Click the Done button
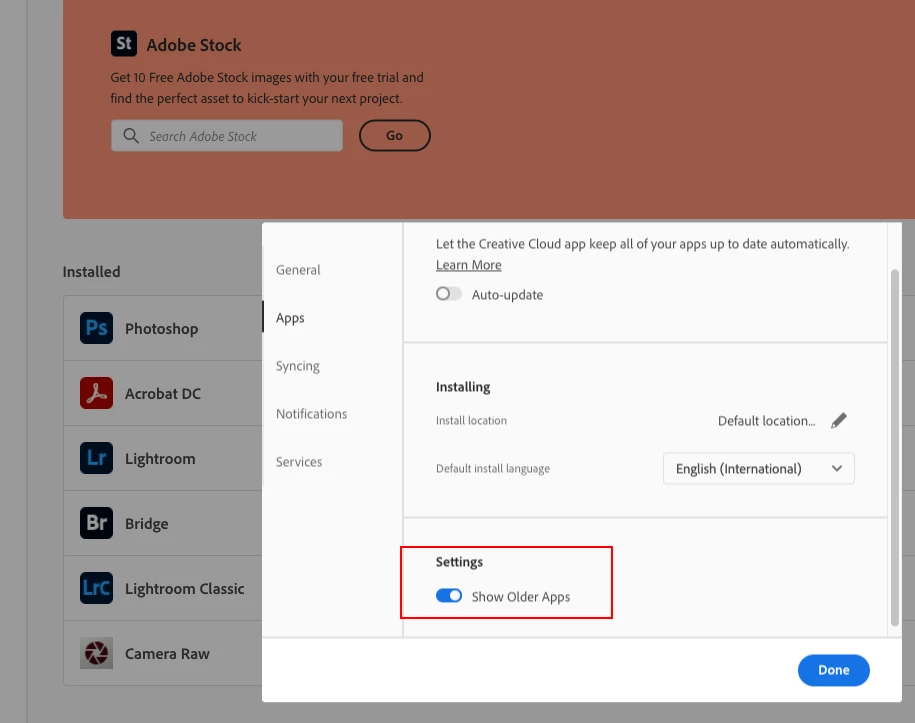Screen dimensions: 915x723 [833, 670]
